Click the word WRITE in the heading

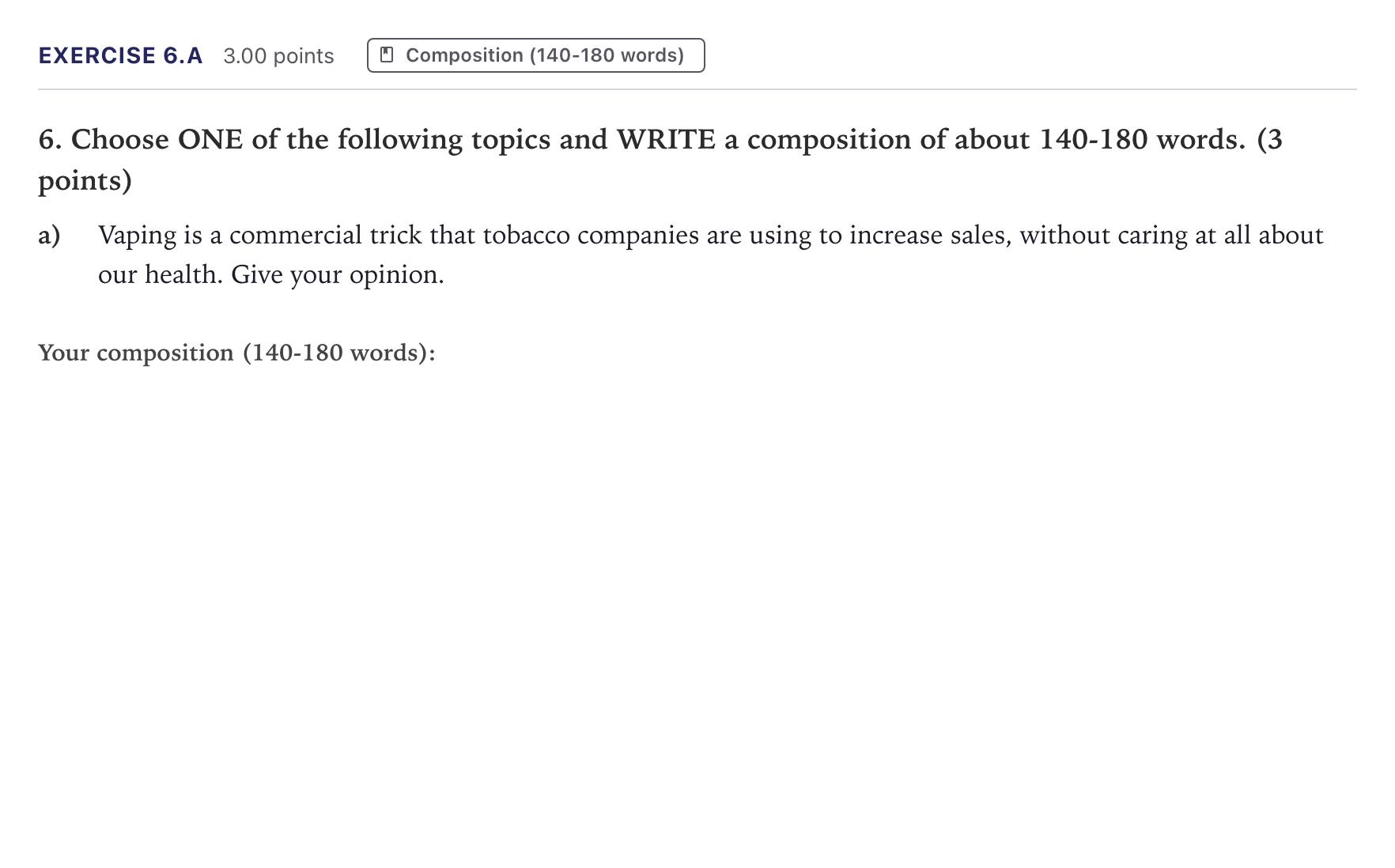coord(666,140)
